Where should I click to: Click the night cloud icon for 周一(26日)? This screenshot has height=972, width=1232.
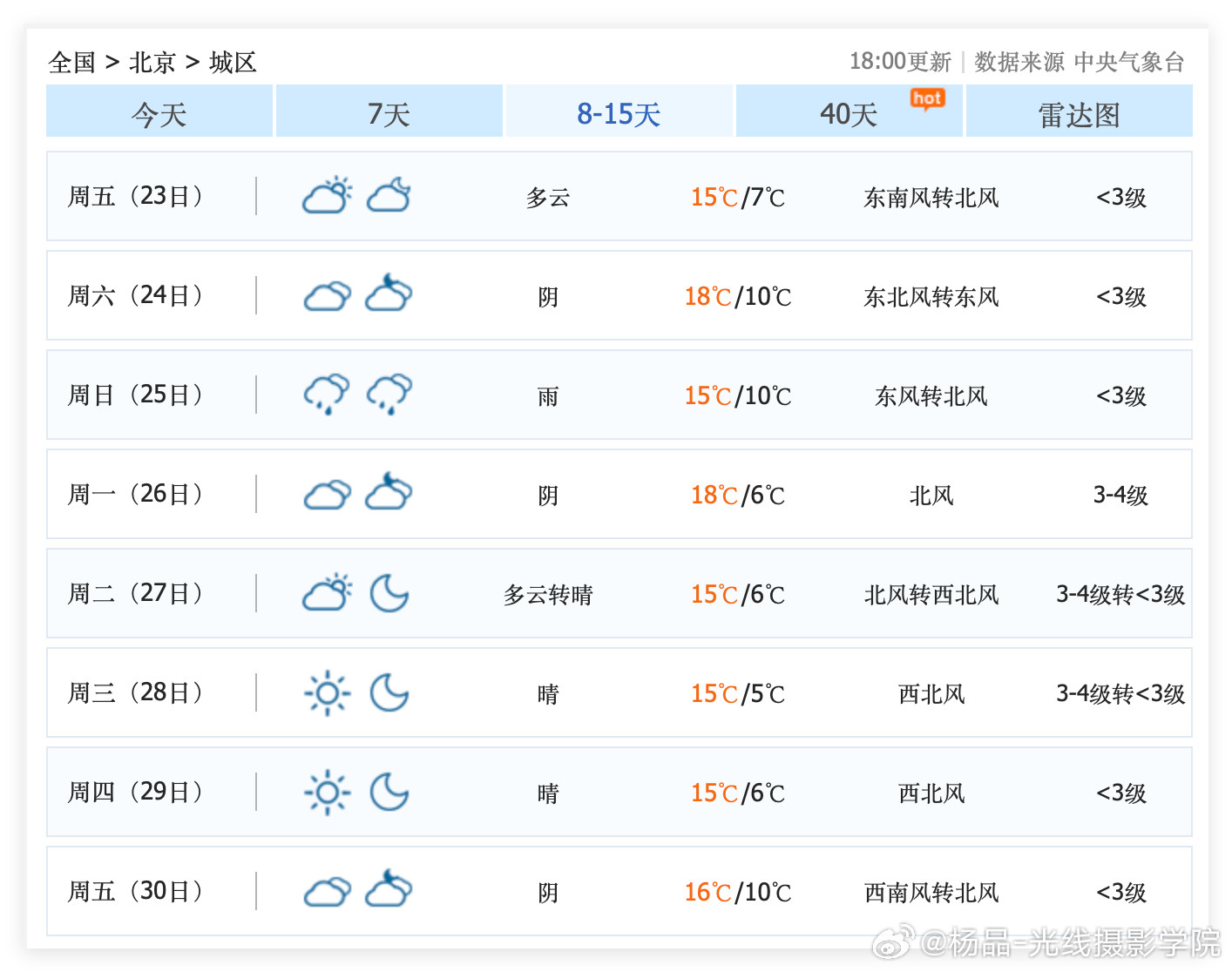389,492
